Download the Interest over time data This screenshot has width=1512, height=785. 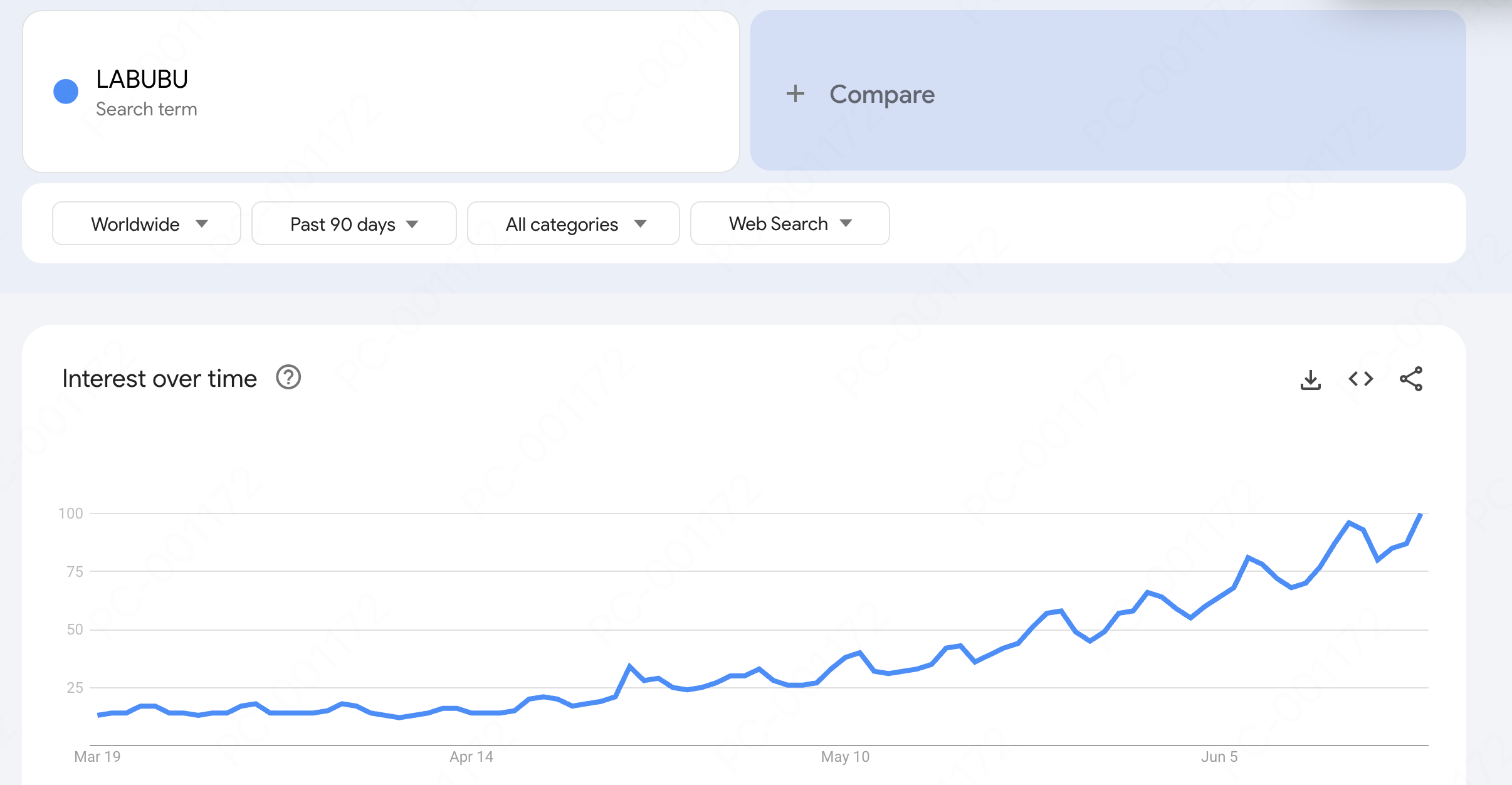(1310, 379)
